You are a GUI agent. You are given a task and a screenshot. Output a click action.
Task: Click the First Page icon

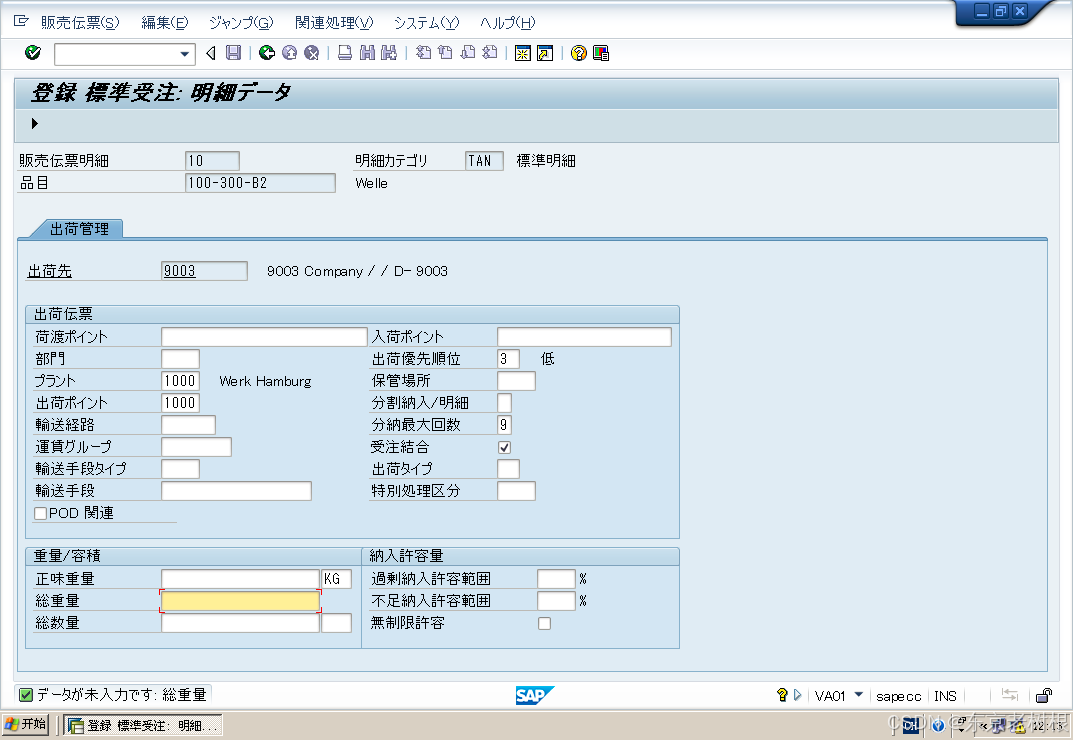[x=424, y=53]
